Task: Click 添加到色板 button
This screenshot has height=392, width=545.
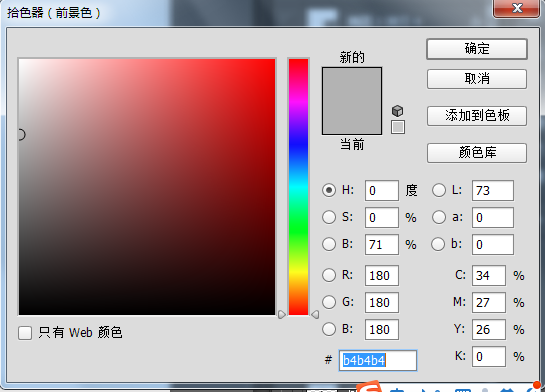Action: pyautogui.click(x=477, y=116)
